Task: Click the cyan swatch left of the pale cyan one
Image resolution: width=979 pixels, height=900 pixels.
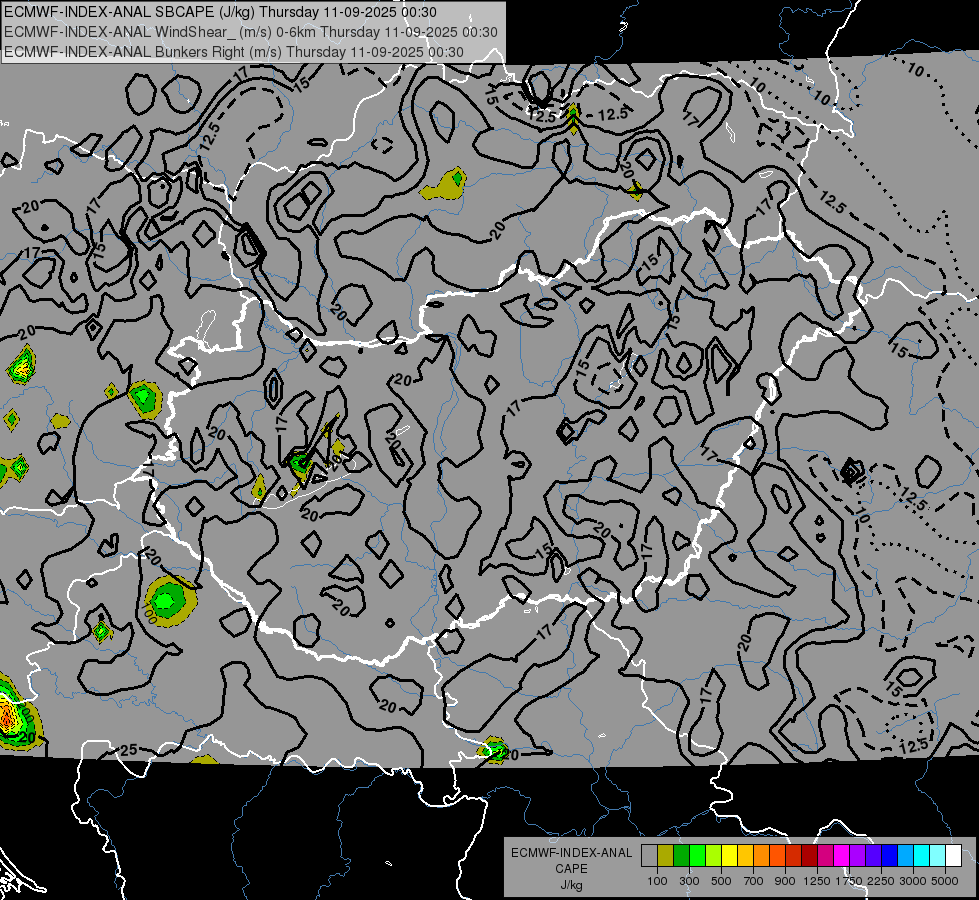Action: pyautogui.click(x=922, y=856)
